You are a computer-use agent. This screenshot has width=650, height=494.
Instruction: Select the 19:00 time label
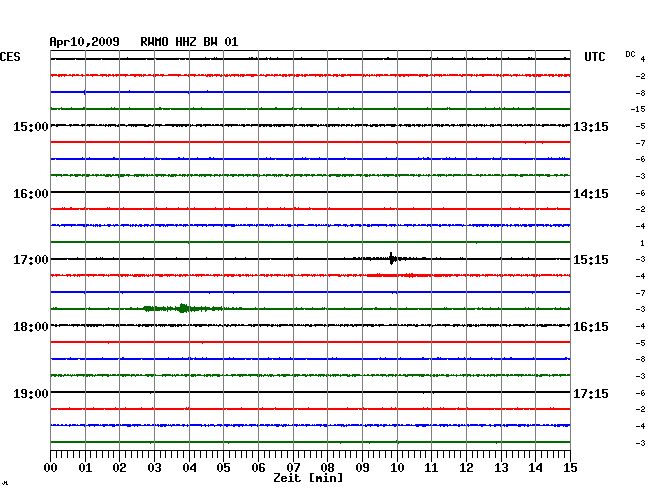click(x=31, y=393)
